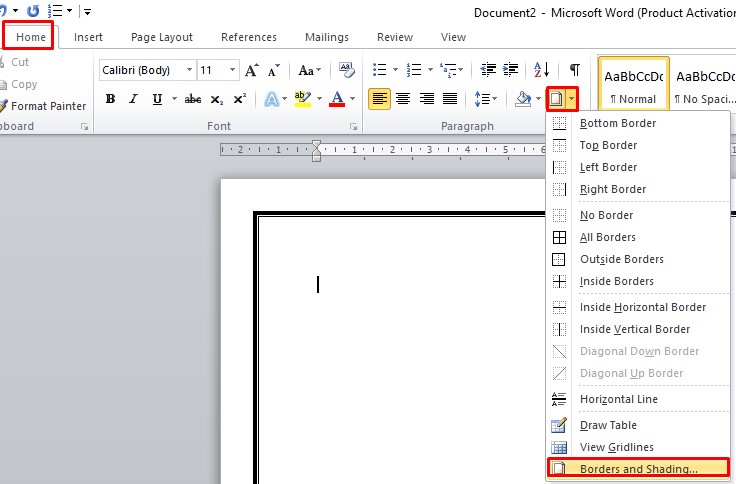The image size is (736, 484).
Task: Click the Increase Indent icon
Action: pyautogui.click(x=510, y=70)
